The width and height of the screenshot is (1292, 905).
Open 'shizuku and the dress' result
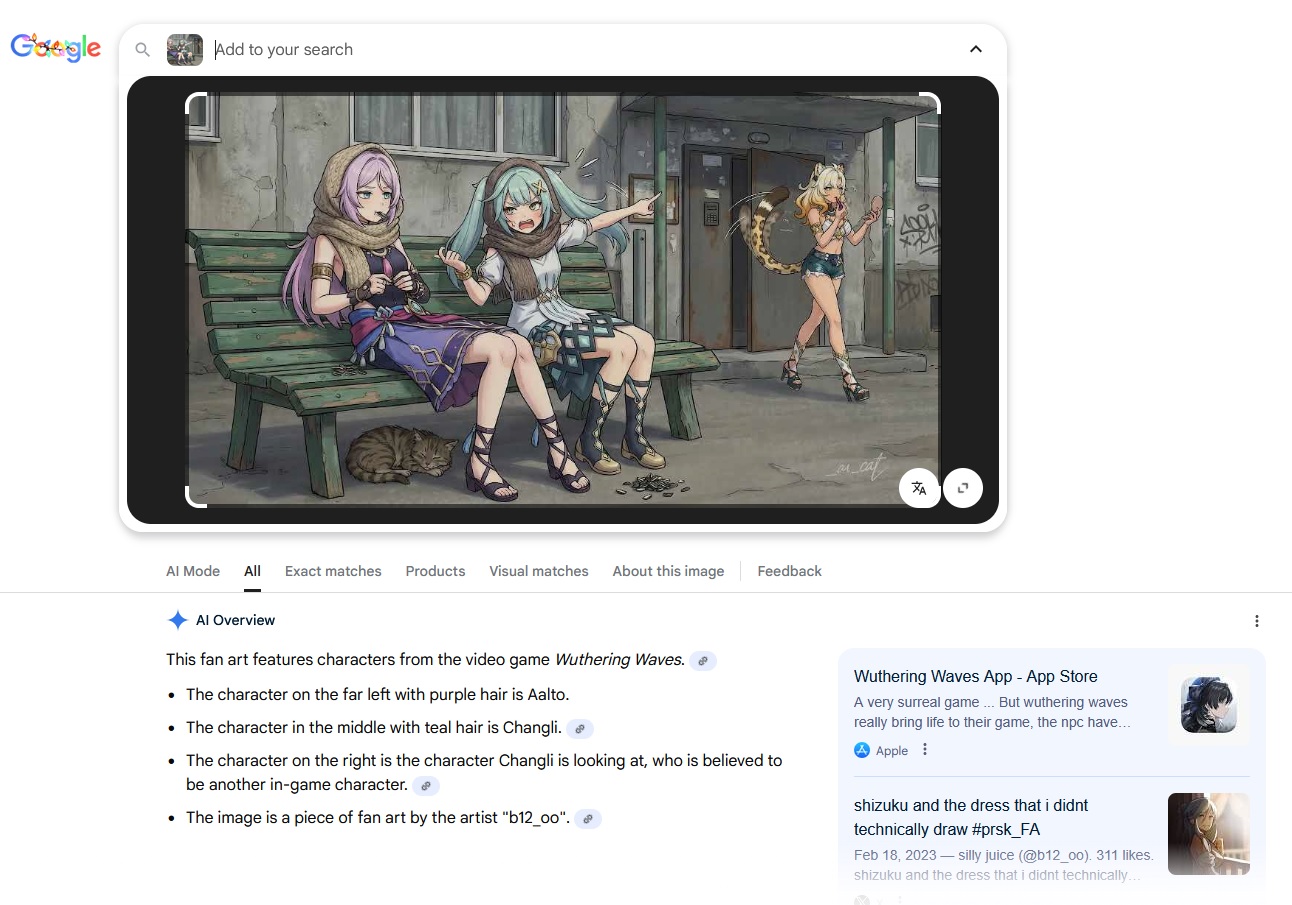(971, 817)
